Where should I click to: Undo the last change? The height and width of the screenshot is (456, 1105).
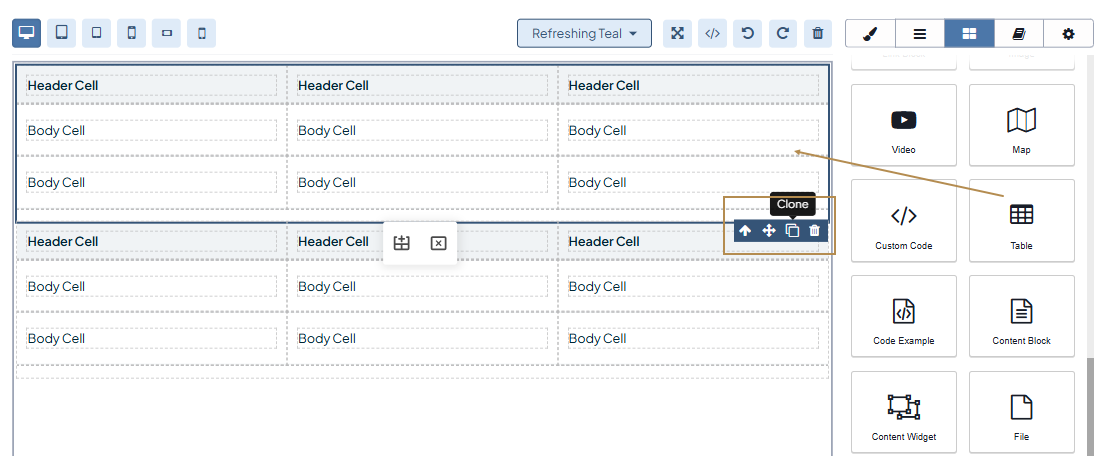tap(747, 33)
